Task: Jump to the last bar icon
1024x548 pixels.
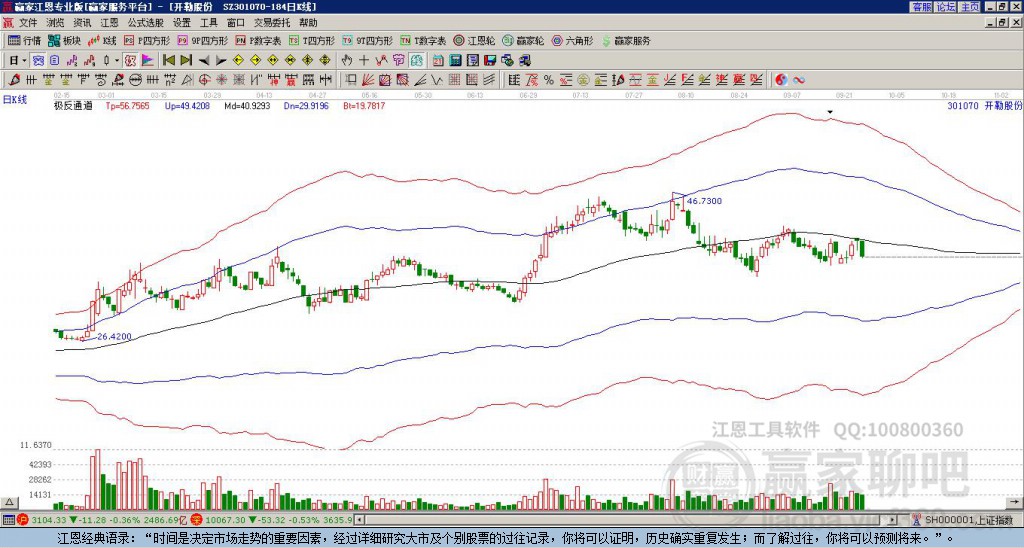Action: tap(186, 60)
